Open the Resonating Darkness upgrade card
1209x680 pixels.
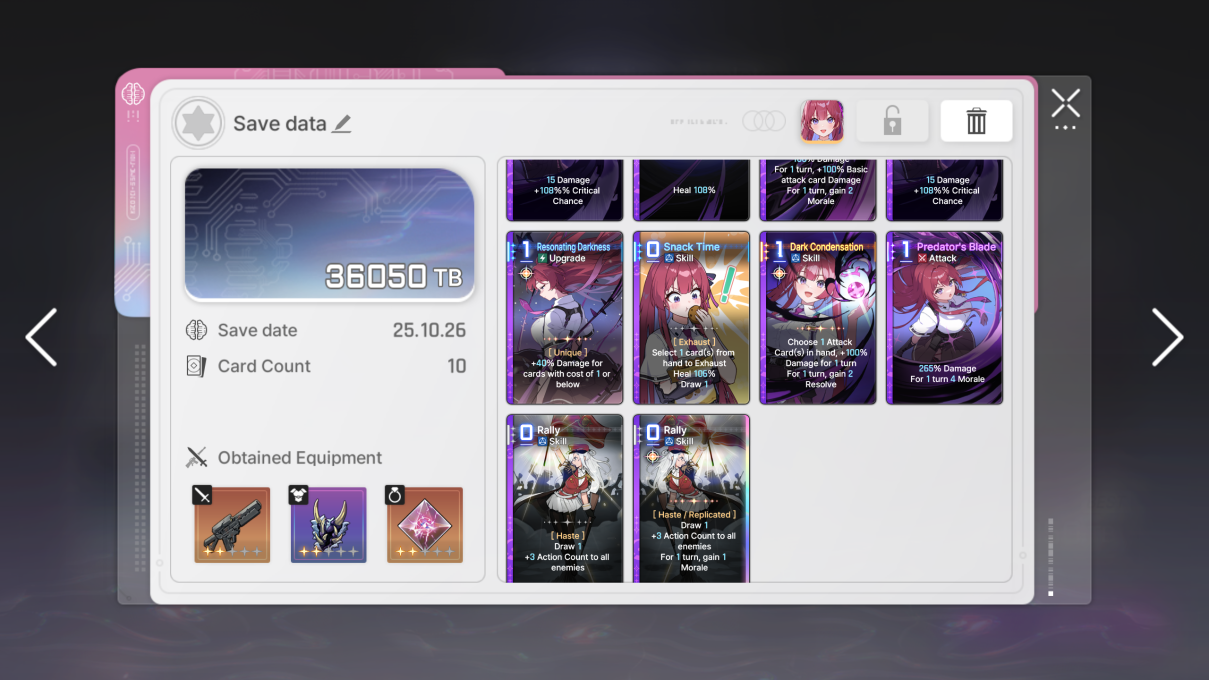(565, 318)
